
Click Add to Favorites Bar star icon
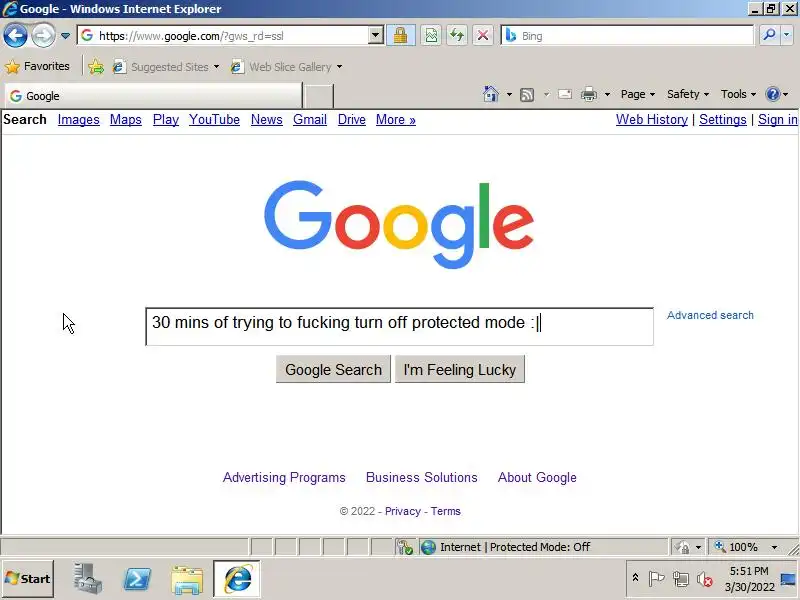(x=95, y=67)
